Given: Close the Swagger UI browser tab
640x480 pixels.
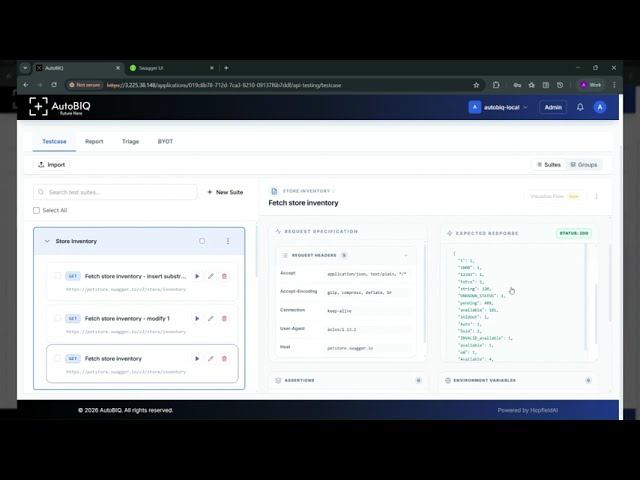Looking at the screenshot, I should 212,68.
